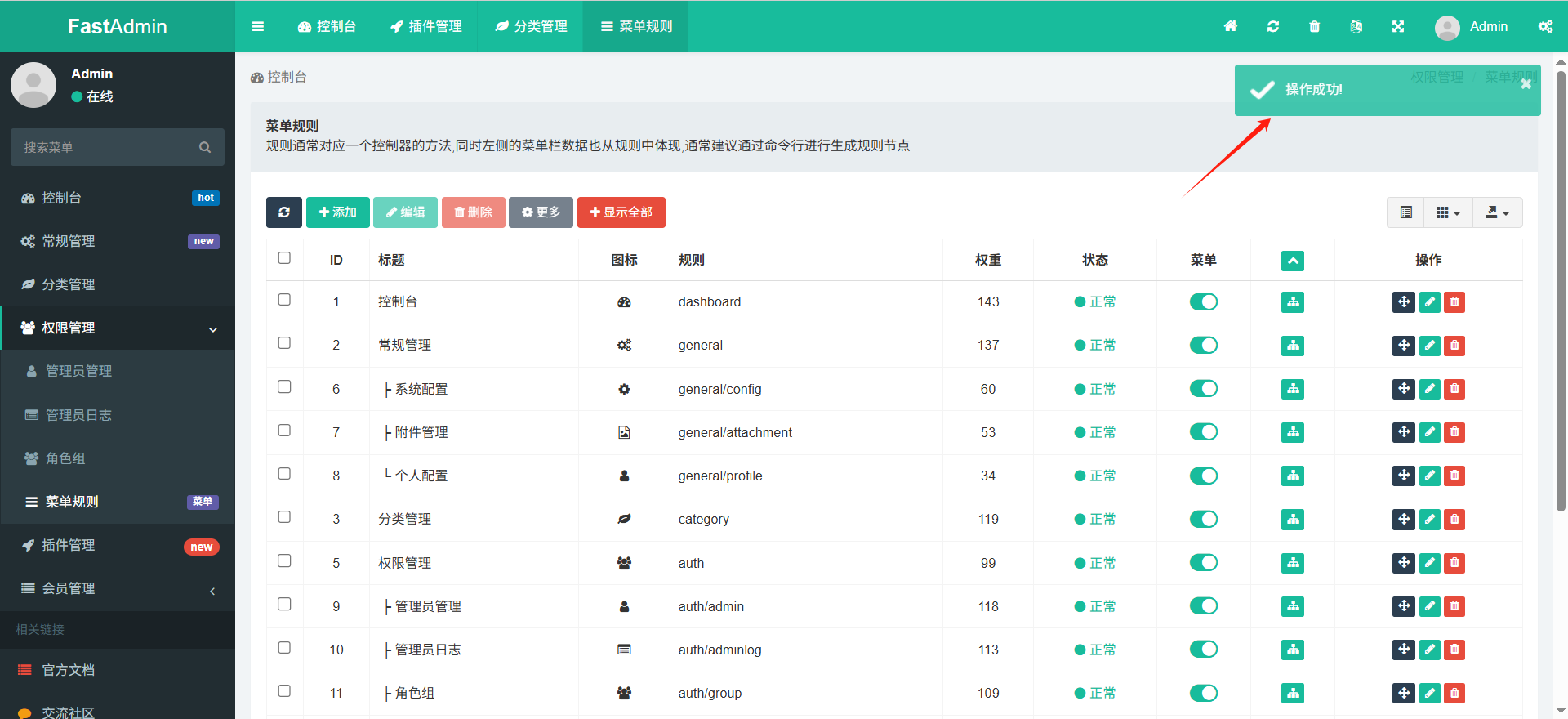Click the trash clear-cache icon in top bar
The width and height of the screenshot is (1568, 719).
tap(1315, 26)
